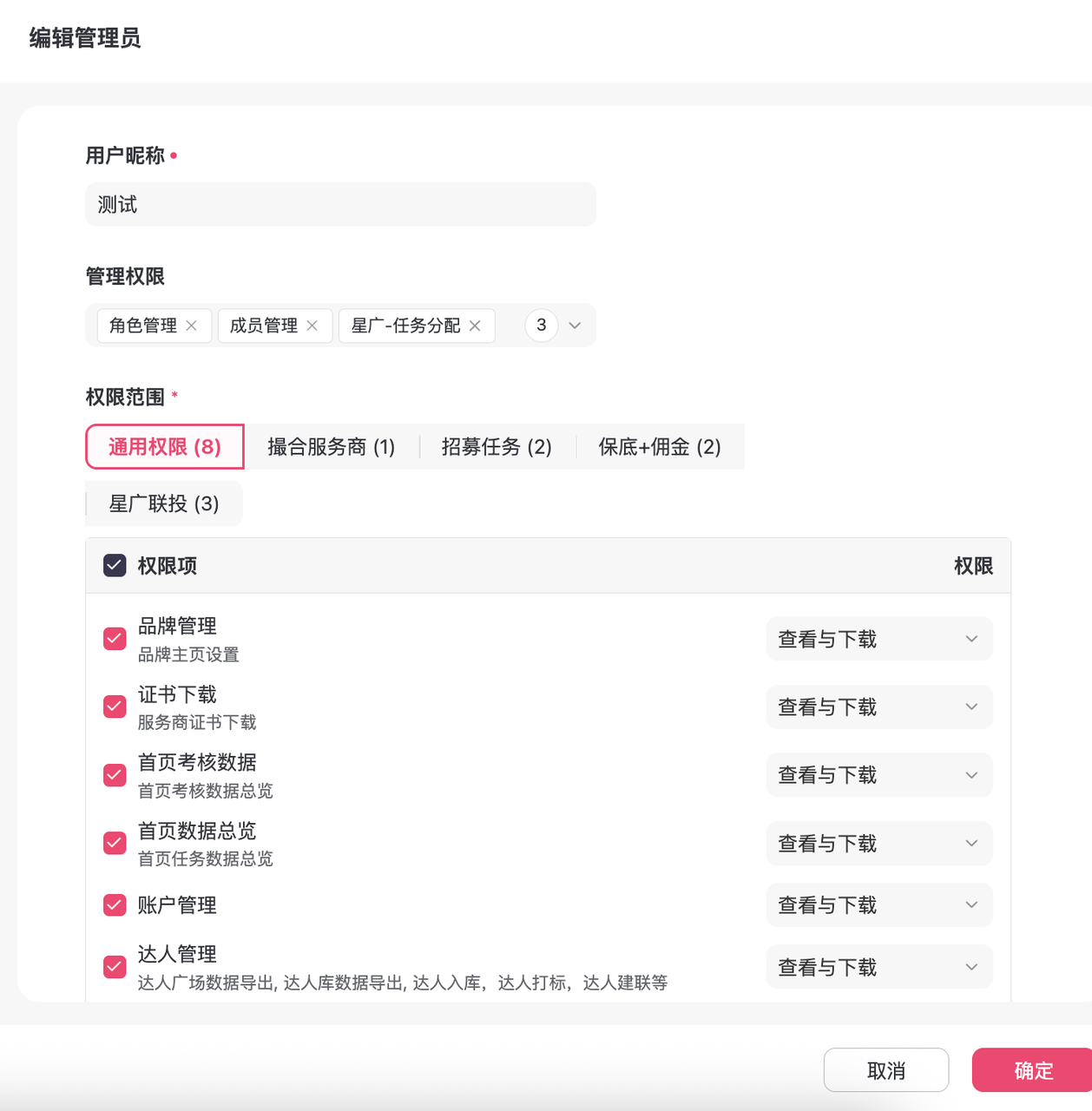Toggle the 账户管理 checkbox

click(x=115, y=905)
